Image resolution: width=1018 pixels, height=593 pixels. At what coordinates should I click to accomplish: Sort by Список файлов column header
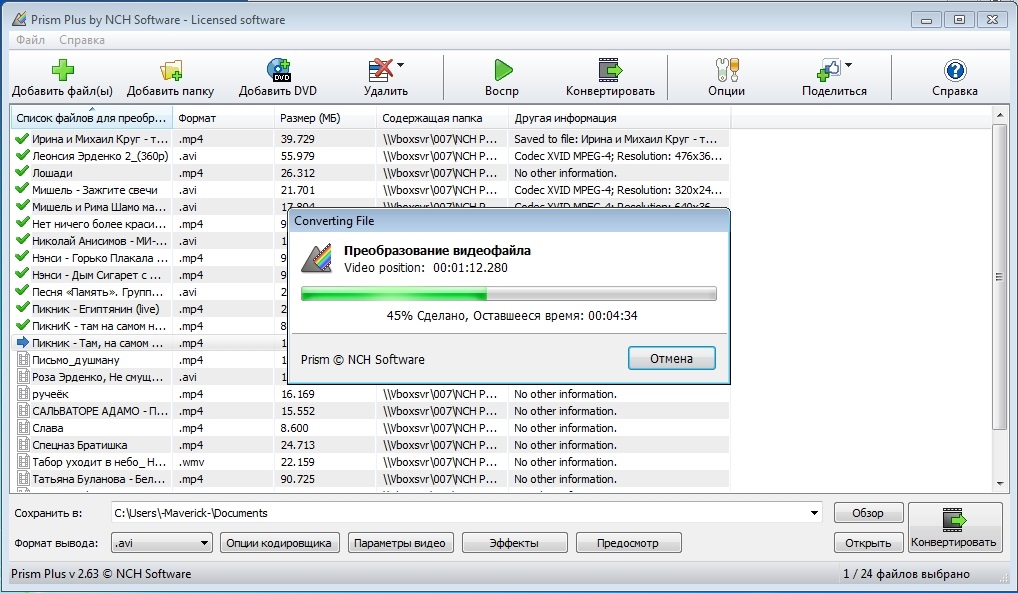92,118
